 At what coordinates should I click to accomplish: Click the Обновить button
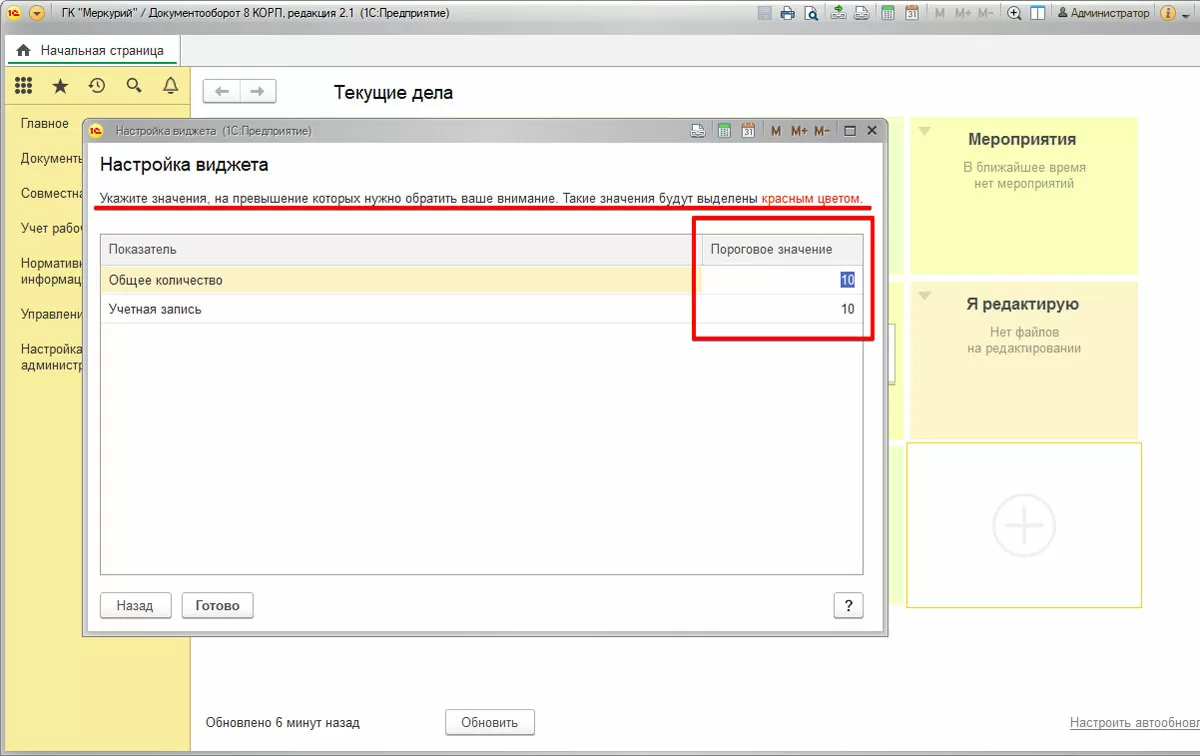tap(489, 722)
